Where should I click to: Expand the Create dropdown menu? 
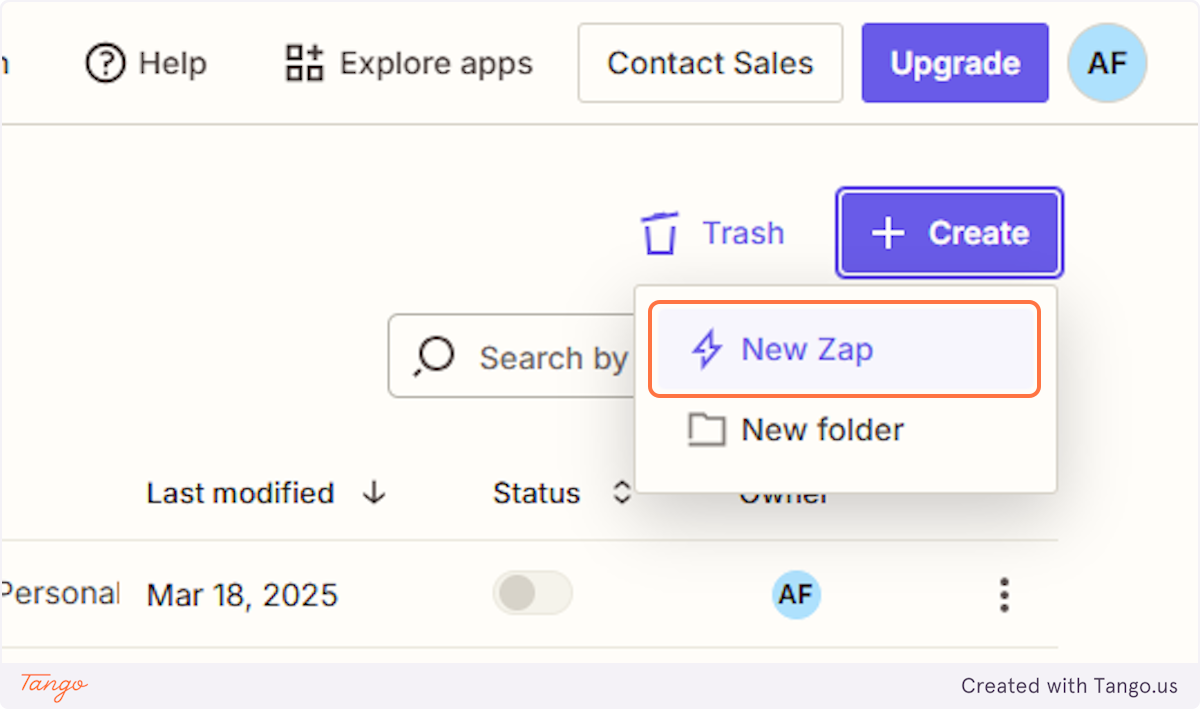pyautogui.click(x=948, y=232)
